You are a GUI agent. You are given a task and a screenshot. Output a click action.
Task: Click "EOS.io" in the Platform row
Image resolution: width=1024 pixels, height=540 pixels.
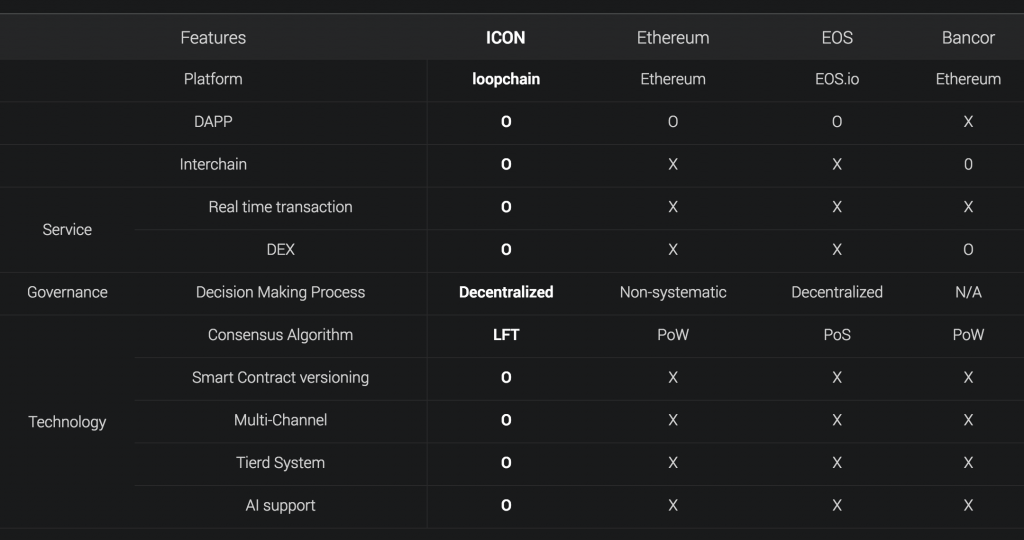coord(837,79)
